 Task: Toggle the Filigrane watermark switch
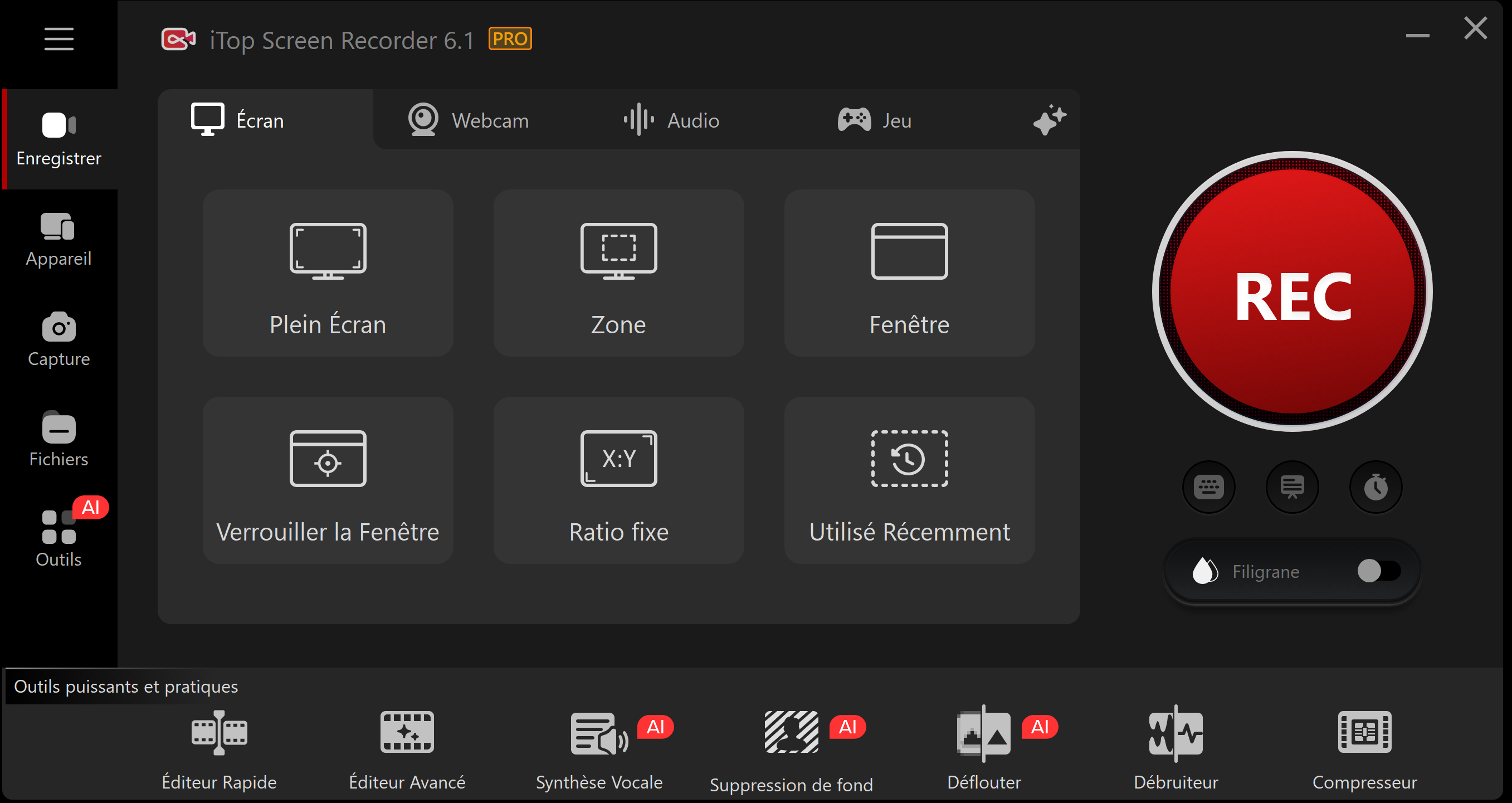point(1378,571)
